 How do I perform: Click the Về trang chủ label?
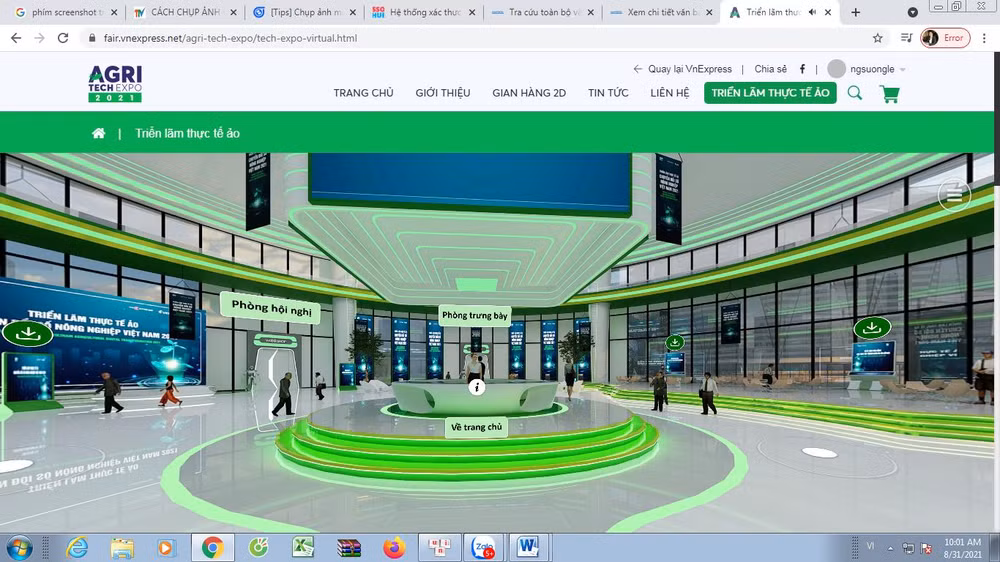(x=476, y=427)
